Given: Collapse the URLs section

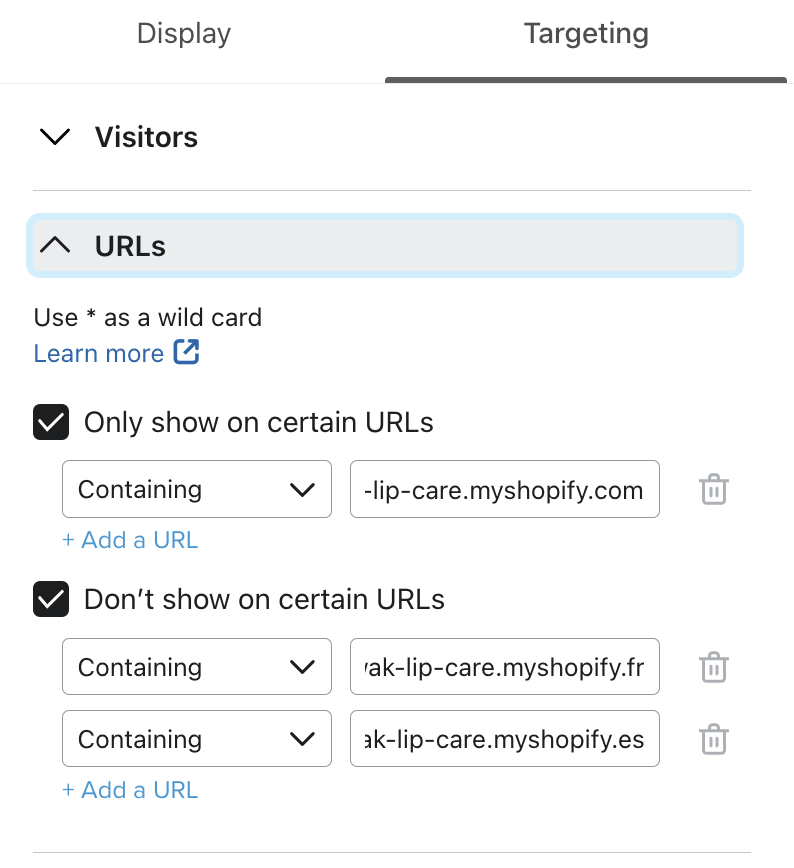Looking at the screenshot, I should point(55,246).
